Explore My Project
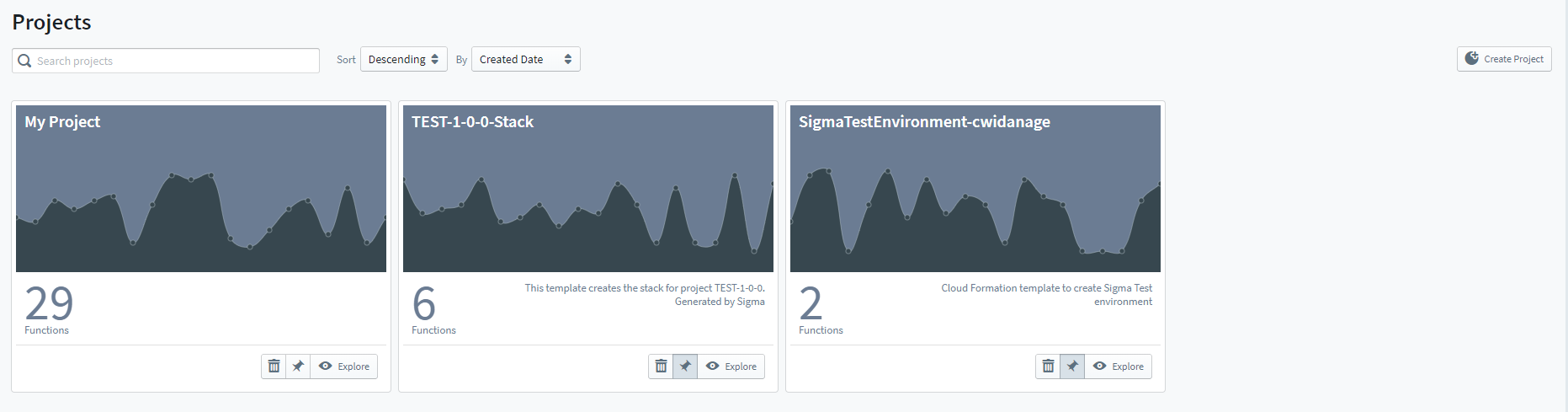Viewport: 1568px width, 412px height. (x=344, y=367)
